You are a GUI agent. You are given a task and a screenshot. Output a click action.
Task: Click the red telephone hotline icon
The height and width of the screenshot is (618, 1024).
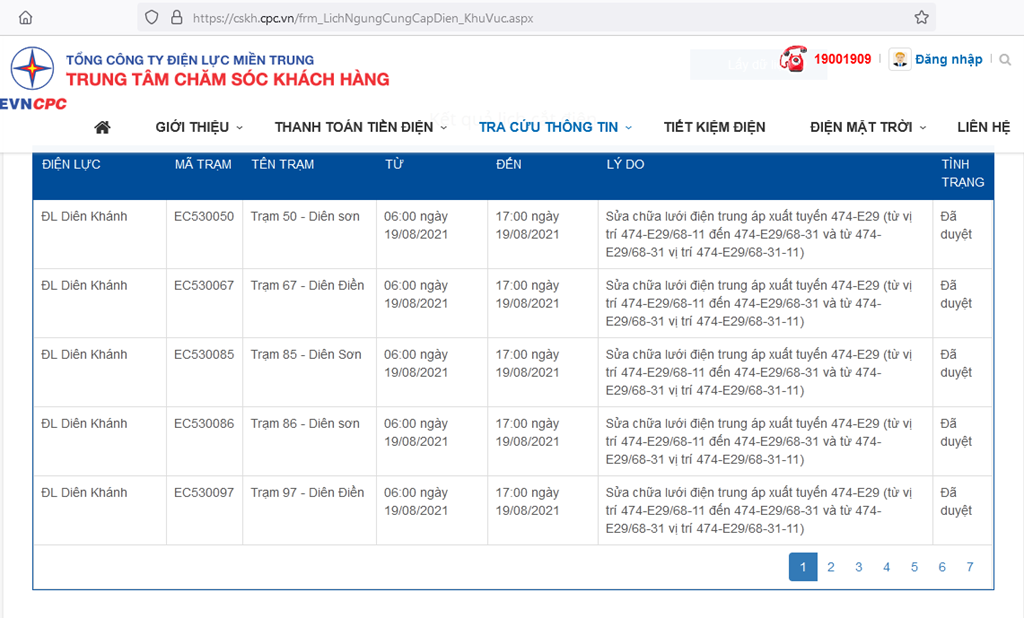[x=793, y=59]
